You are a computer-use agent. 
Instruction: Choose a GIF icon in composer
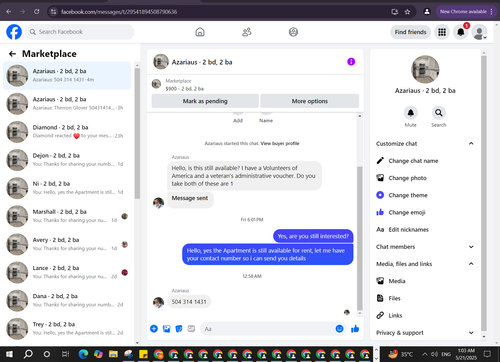coord(191,329)
